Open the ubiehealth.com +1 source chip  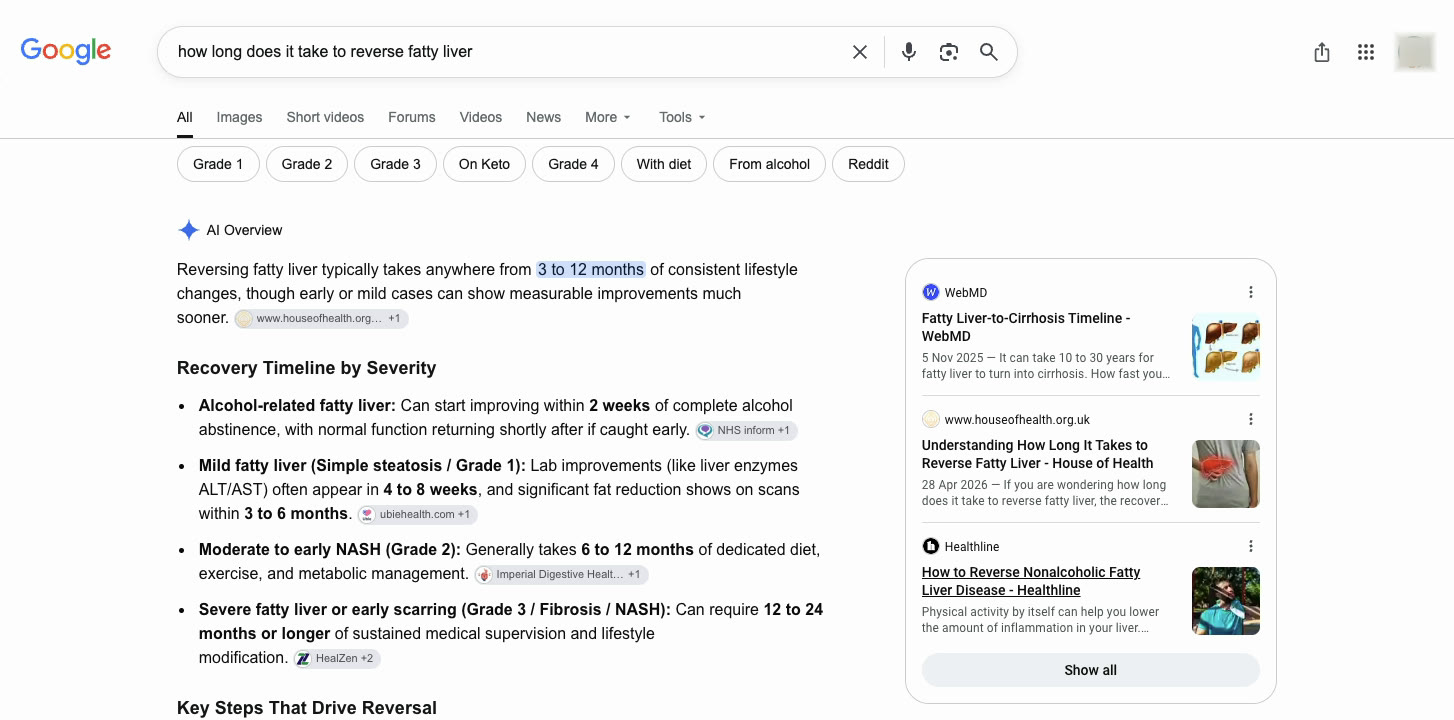pyautogui.click(x=418, y=515)
